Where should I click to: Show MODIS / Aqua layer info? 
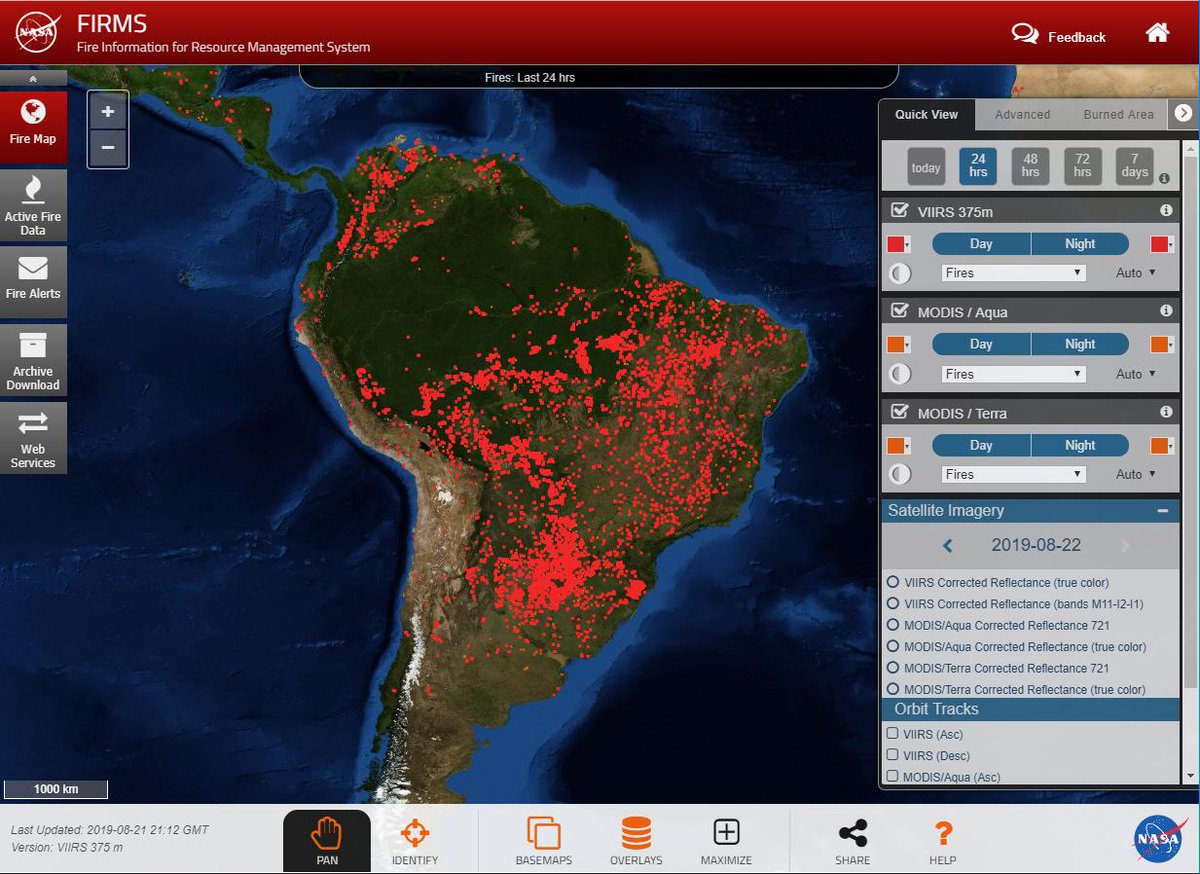coord(1166,311)
